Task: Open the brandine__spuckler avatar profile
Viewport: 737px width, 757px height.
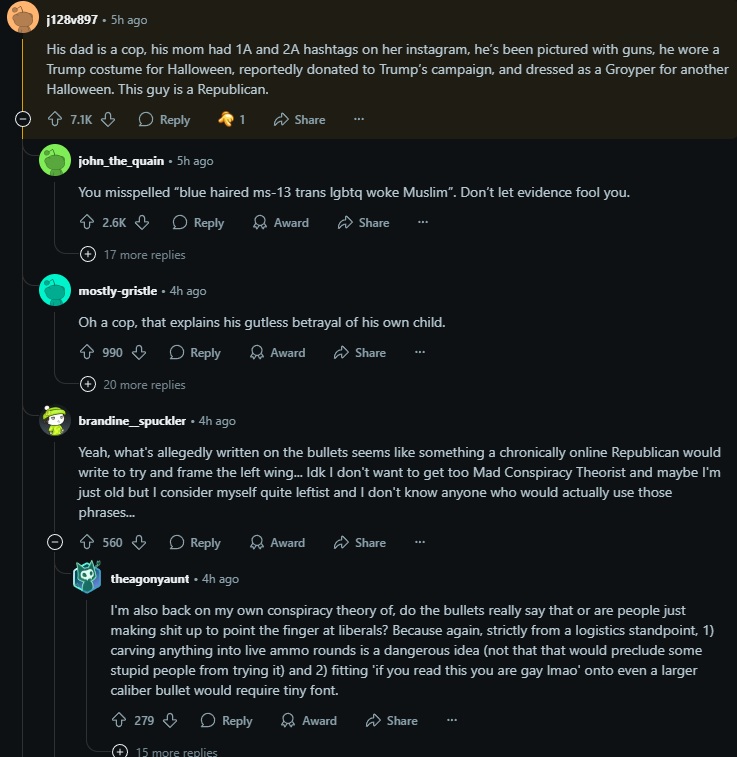Action: click(54, 421)
